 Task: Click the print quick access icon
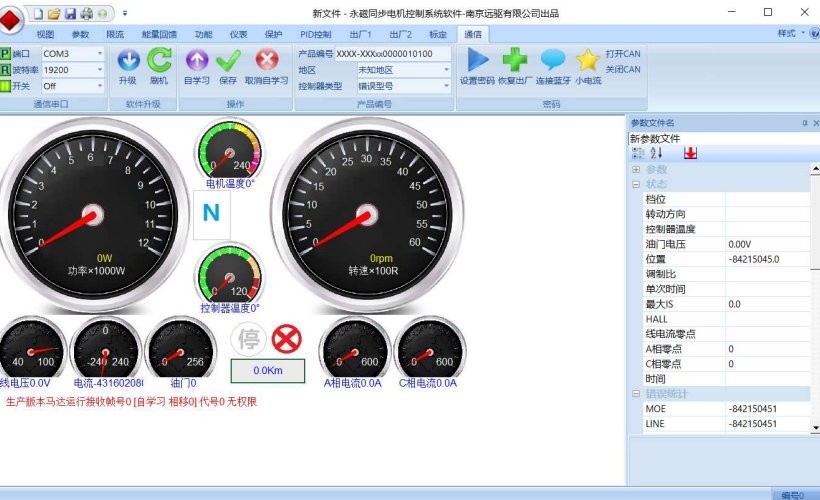click(x=87, y=14)
